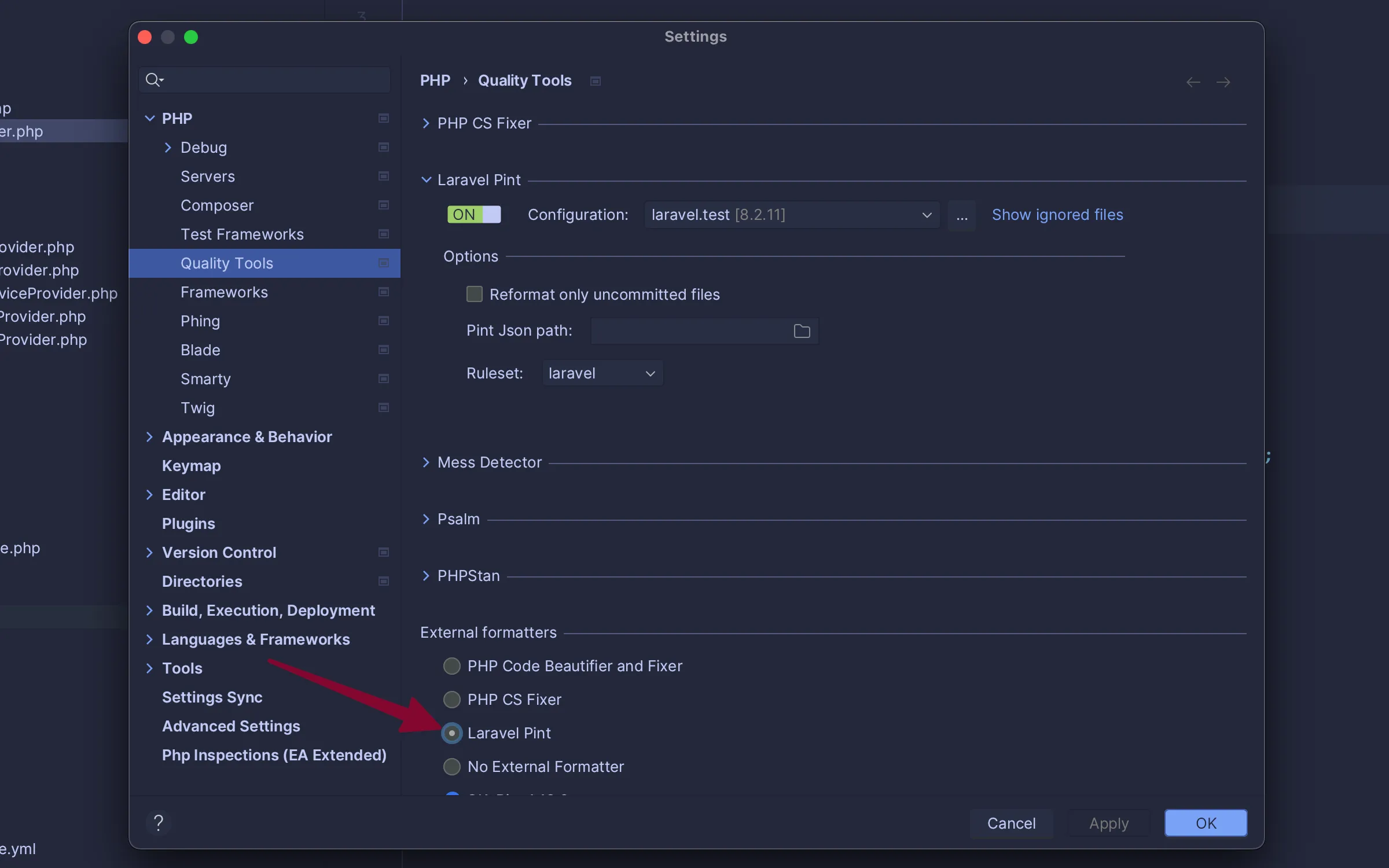Click project-settings icon on the Twig row
This screenshot has height=868, width=1389.
(x=383, y=408)
